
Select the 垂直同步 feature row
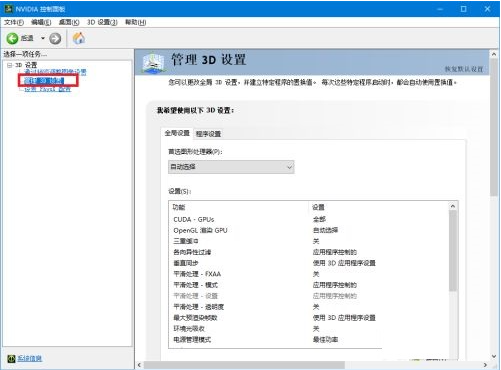pyautogui.click(x=309, y=263)
